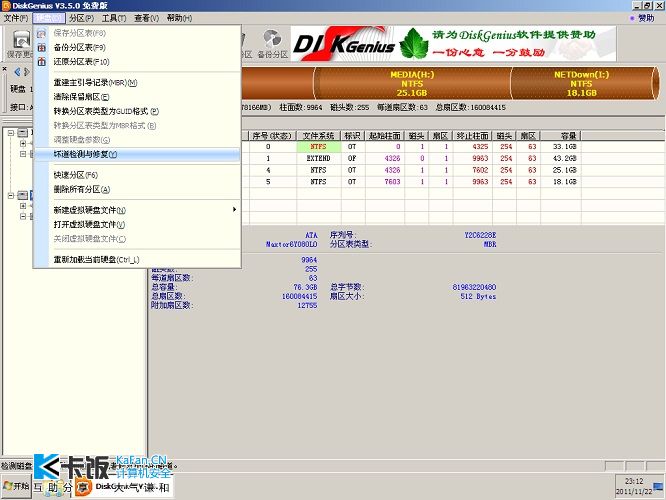Open the 帮助(H) menu
Viewport: 666px width, 500px height.
click(179, 18)
